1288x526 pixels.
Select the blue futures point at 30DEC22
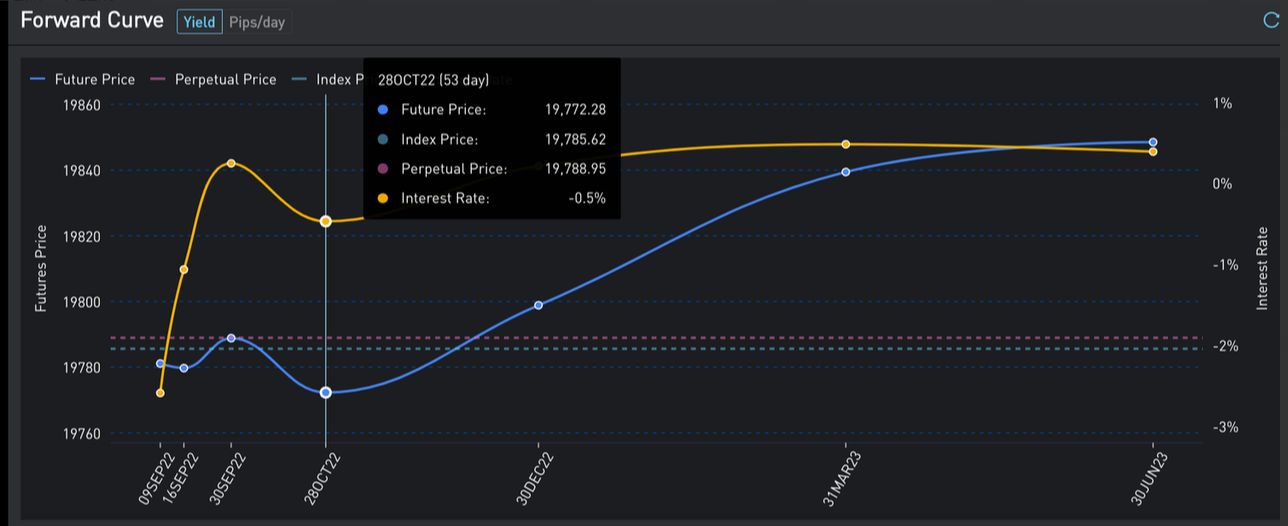(538, 305)
